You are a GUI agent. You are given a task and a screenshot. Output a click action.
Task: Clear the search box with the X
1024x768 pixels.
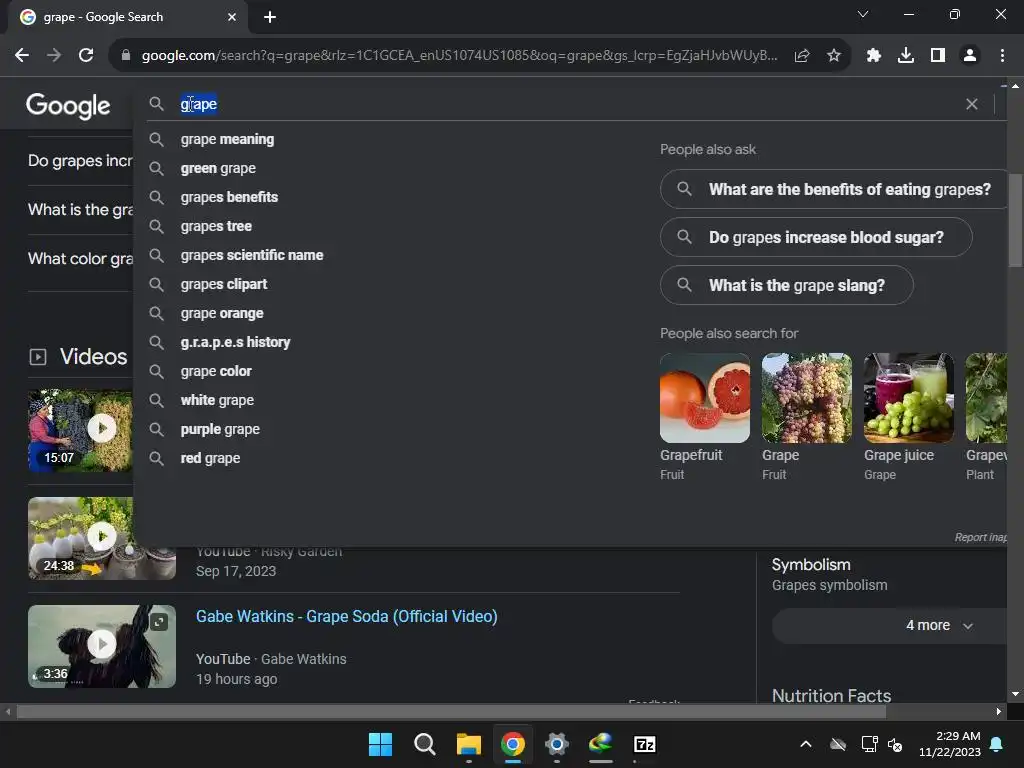(x=972, y=104)
